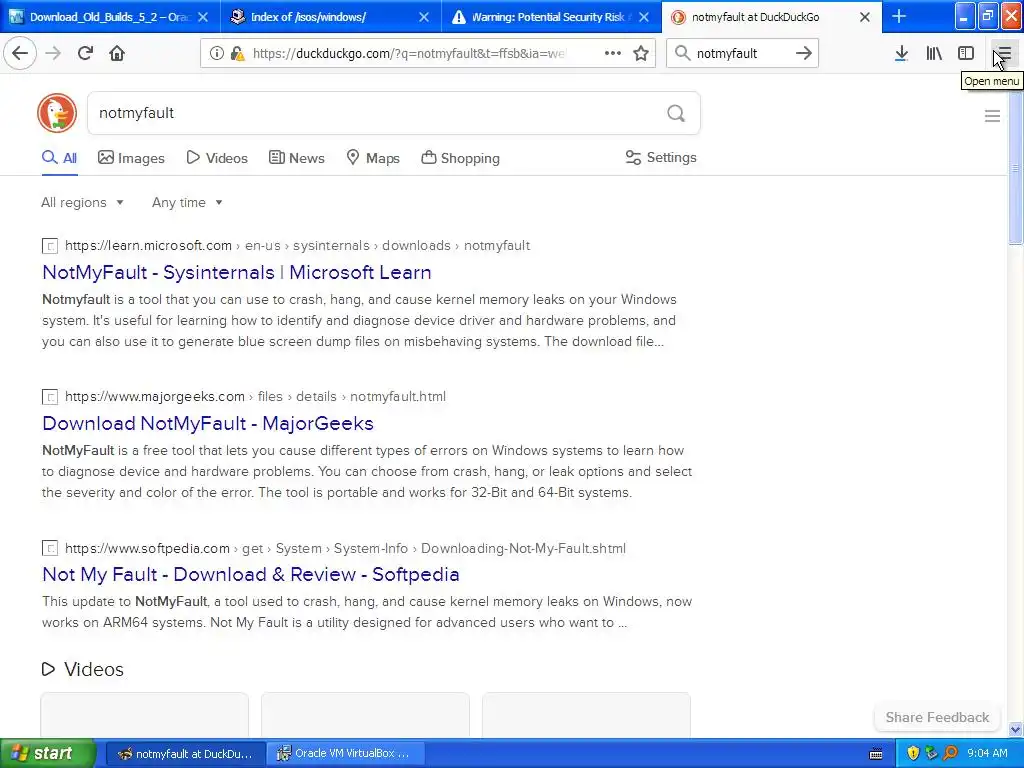The image size is (1024, 768).
Task: Open the Downloads panel
Action: coord(901,54)
